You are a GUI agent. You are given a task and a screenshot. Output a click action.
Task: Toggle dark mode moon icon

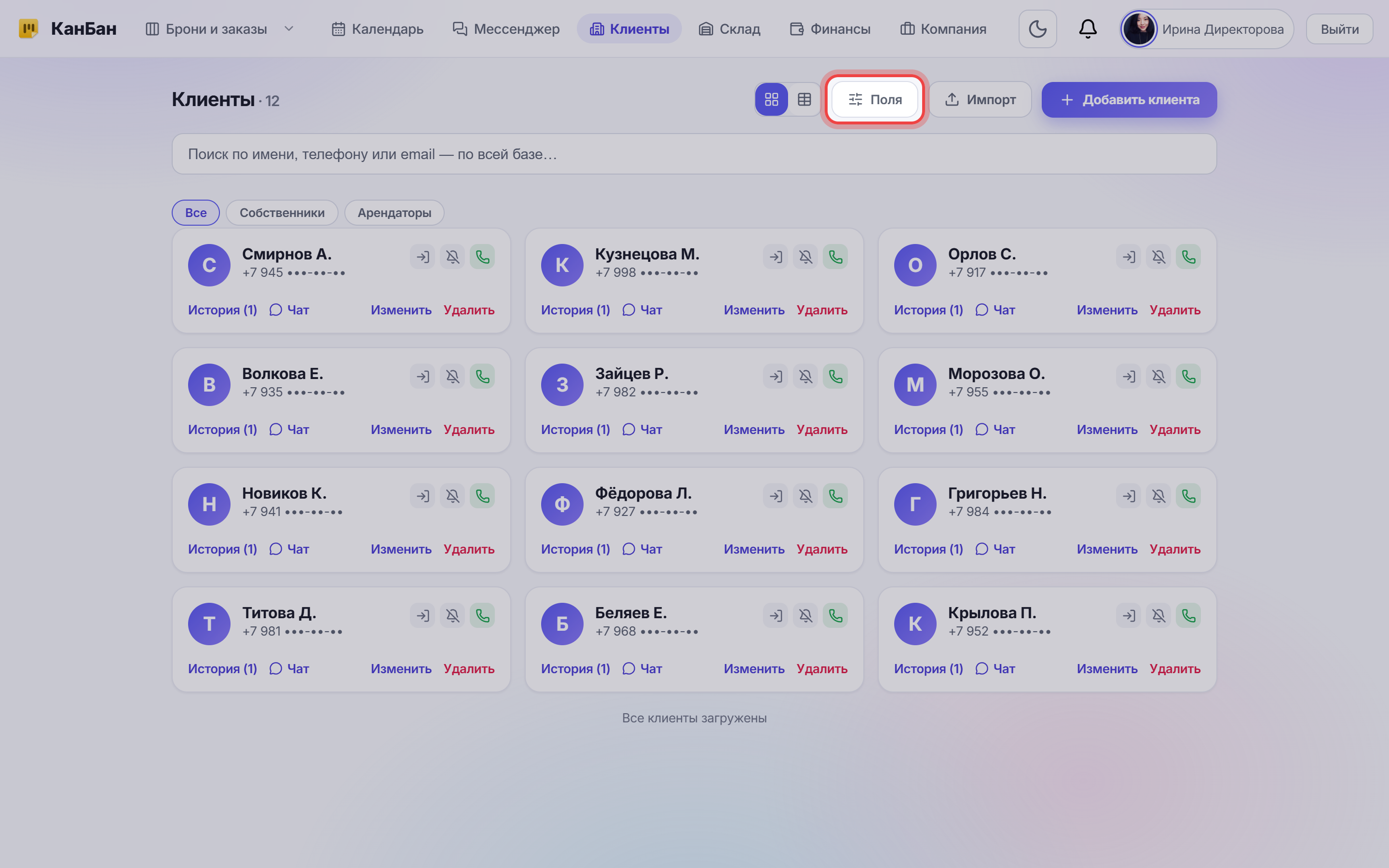click(x=1037, y=29)
